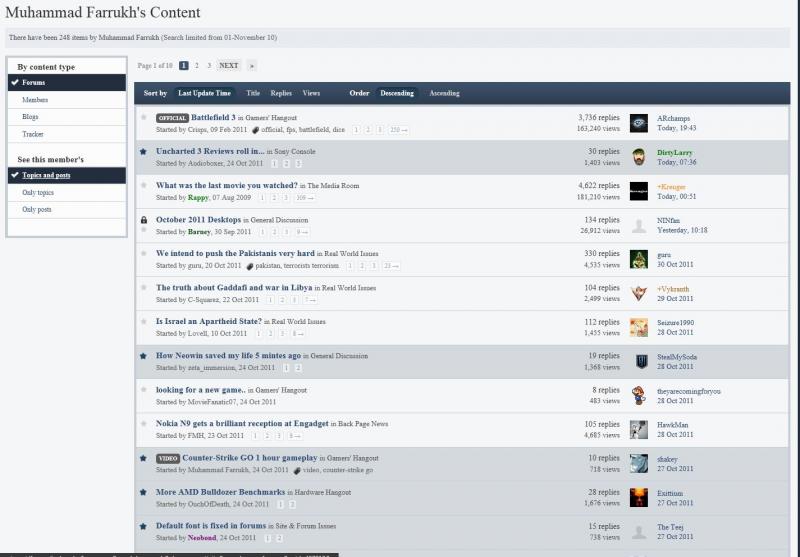800x557 pixels.
Task: Visit the Sony Console forum link
Action: click(x=295, y=152)
